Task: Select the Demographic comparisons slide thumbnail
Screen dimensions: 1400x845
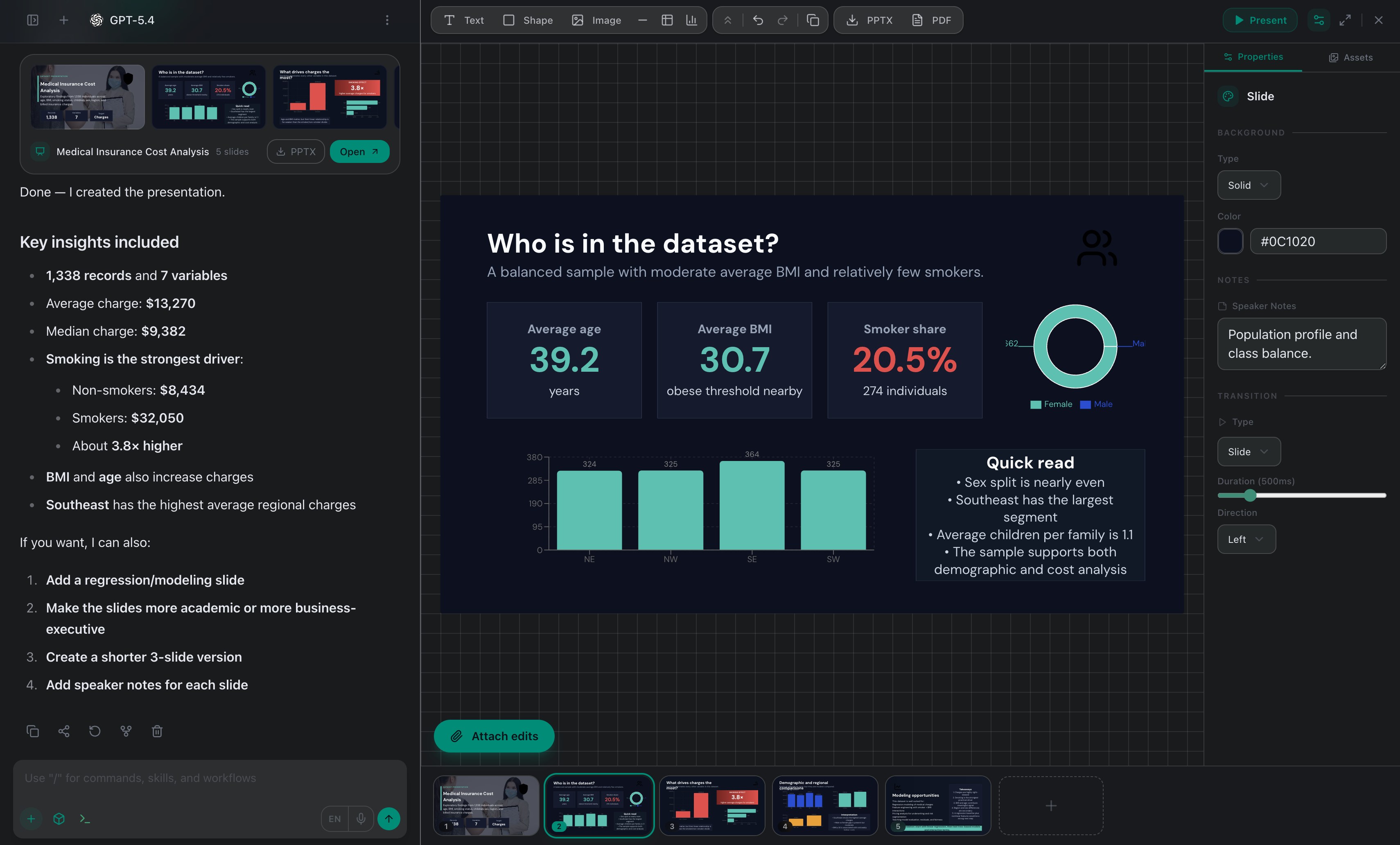Action: (824, 806)
